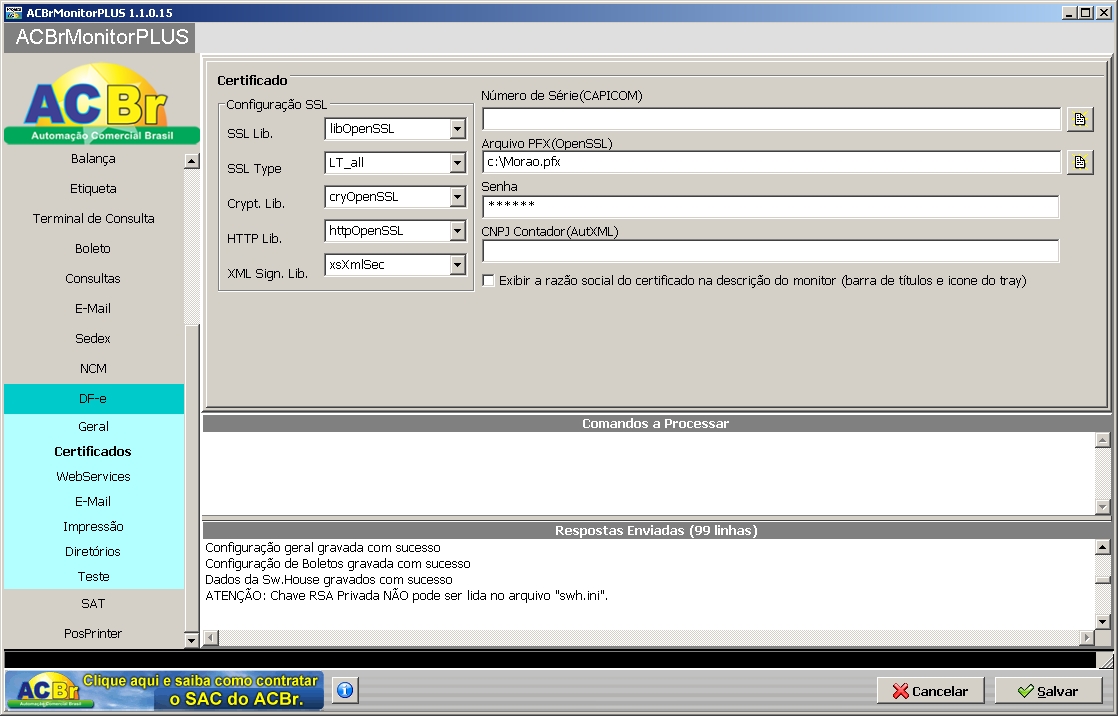
Task: Click the ACBr SAC banner
Action: click(x=165, y=690)
